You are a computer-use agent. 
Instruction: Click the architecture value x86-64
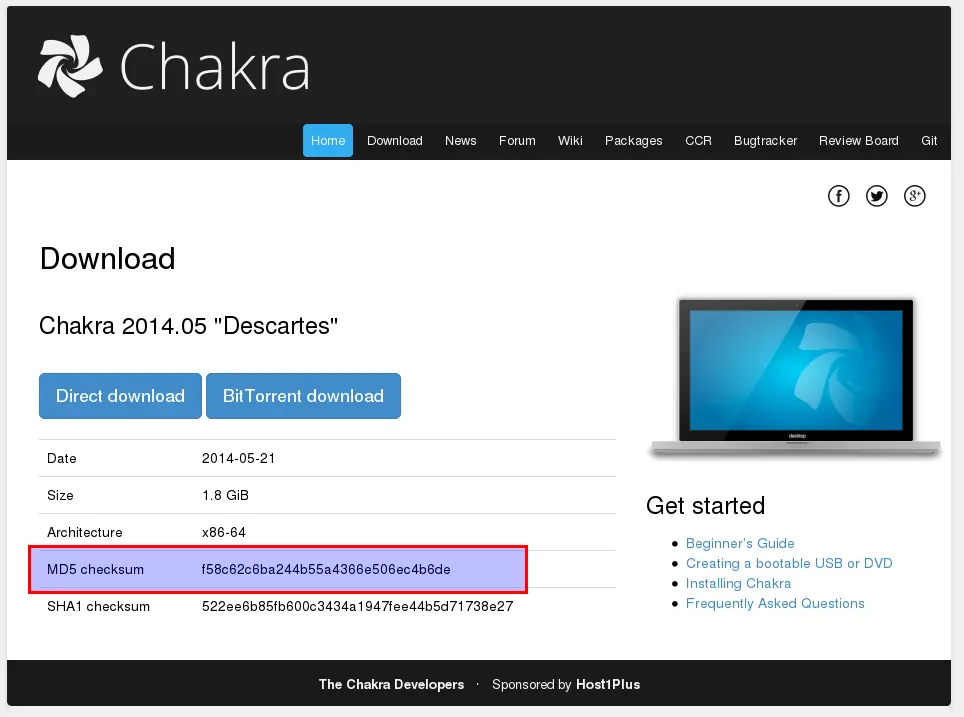(x=224, y=533)
